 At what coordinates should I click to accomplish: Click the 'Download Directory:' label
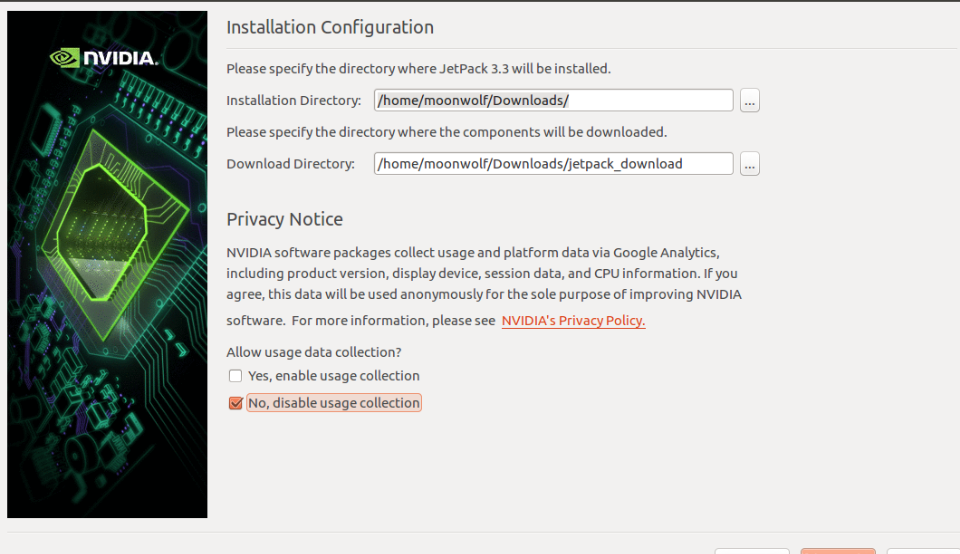point(291,164)
